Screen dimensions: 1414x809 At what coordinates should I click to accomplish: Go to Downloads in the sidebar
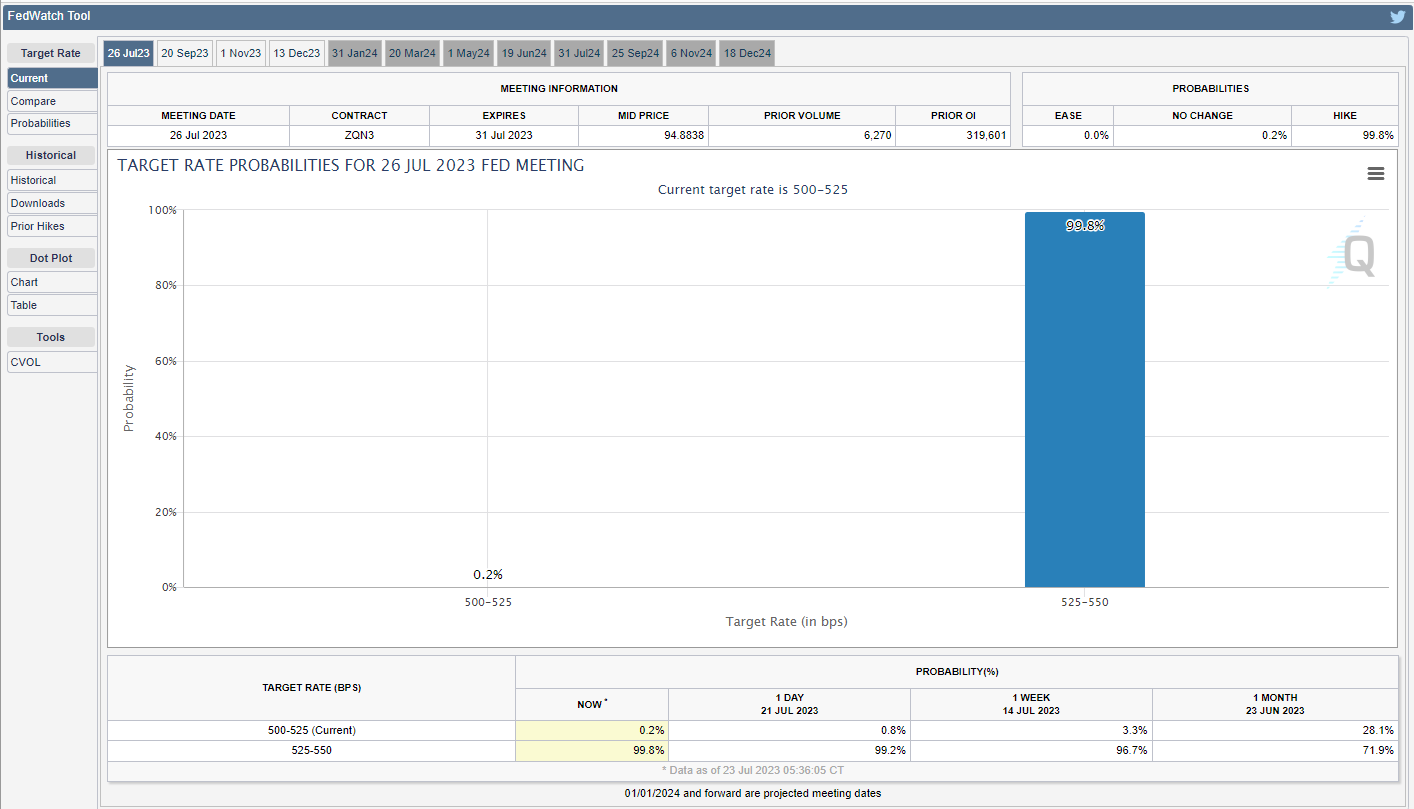pos(52,203)
